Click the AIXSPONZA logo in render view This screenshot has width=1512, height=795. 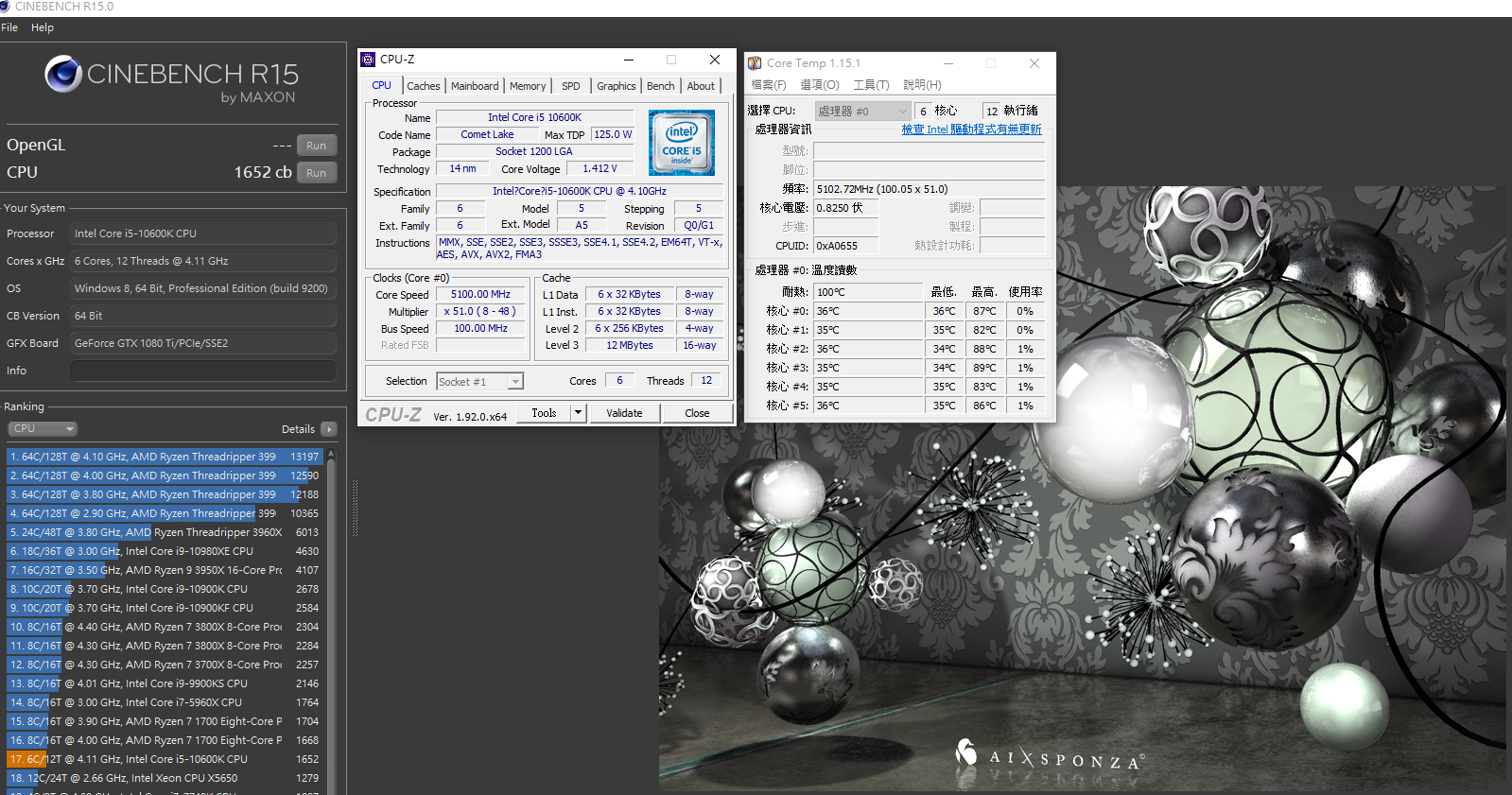pyautogui.click(x=1050, y=755)
